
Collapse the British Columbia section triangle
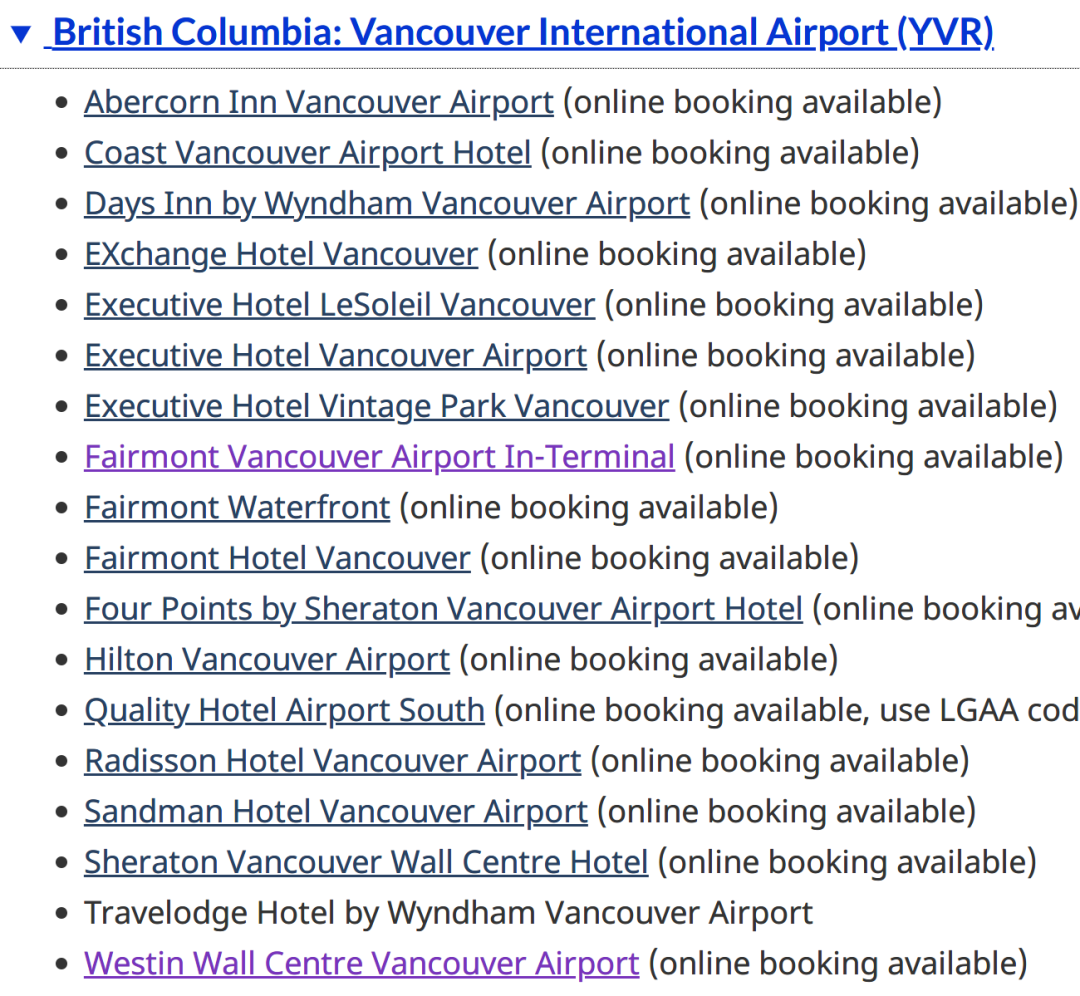pyautogui.click(x=21, y=33)
